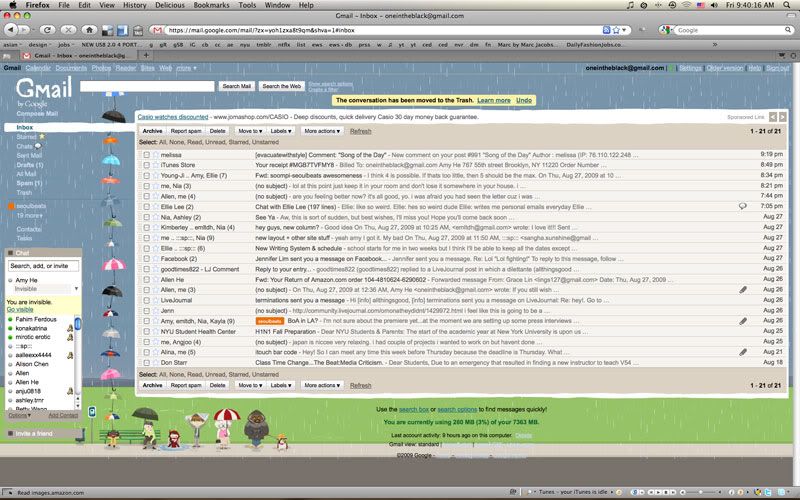Click the Delicious bookmarks toolbar icon
Screen dimensions: 800x500
pos(108,31)
